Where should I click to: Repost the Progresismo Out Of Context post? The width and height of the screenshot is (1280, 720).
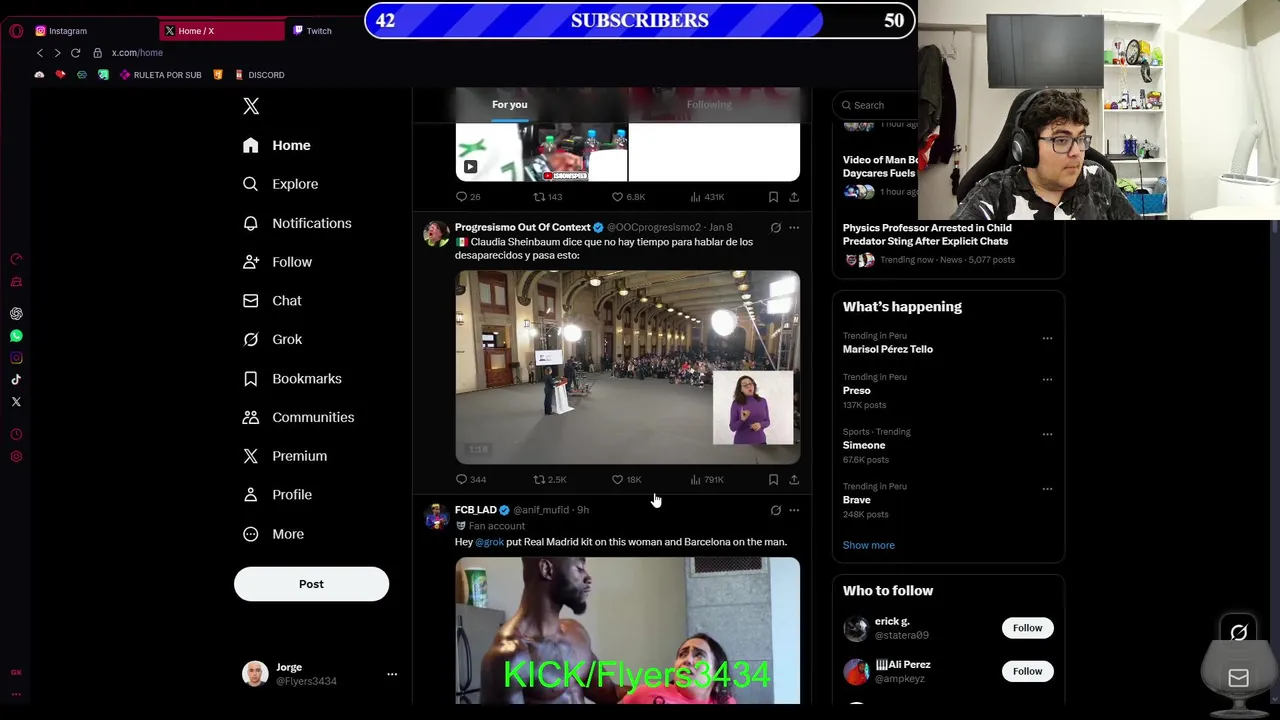[x=550, y=480]
